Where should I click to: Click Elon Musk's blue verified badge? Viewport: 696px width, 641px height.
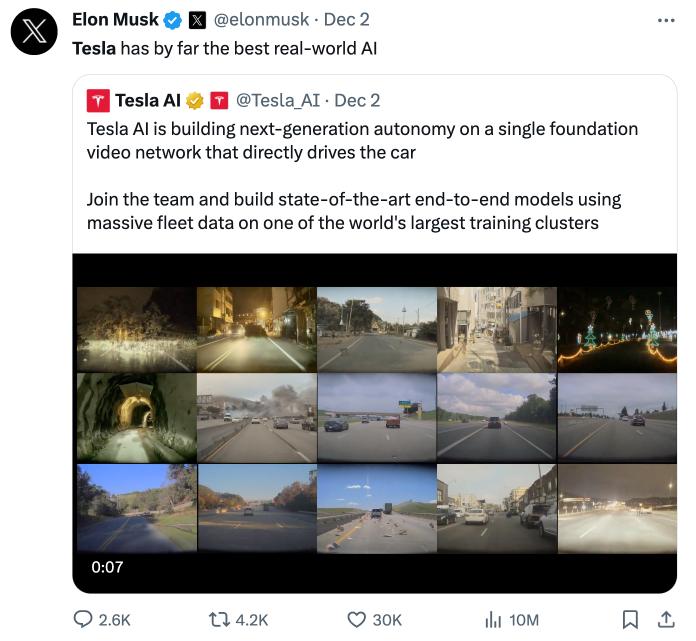[x=173, y=20]
